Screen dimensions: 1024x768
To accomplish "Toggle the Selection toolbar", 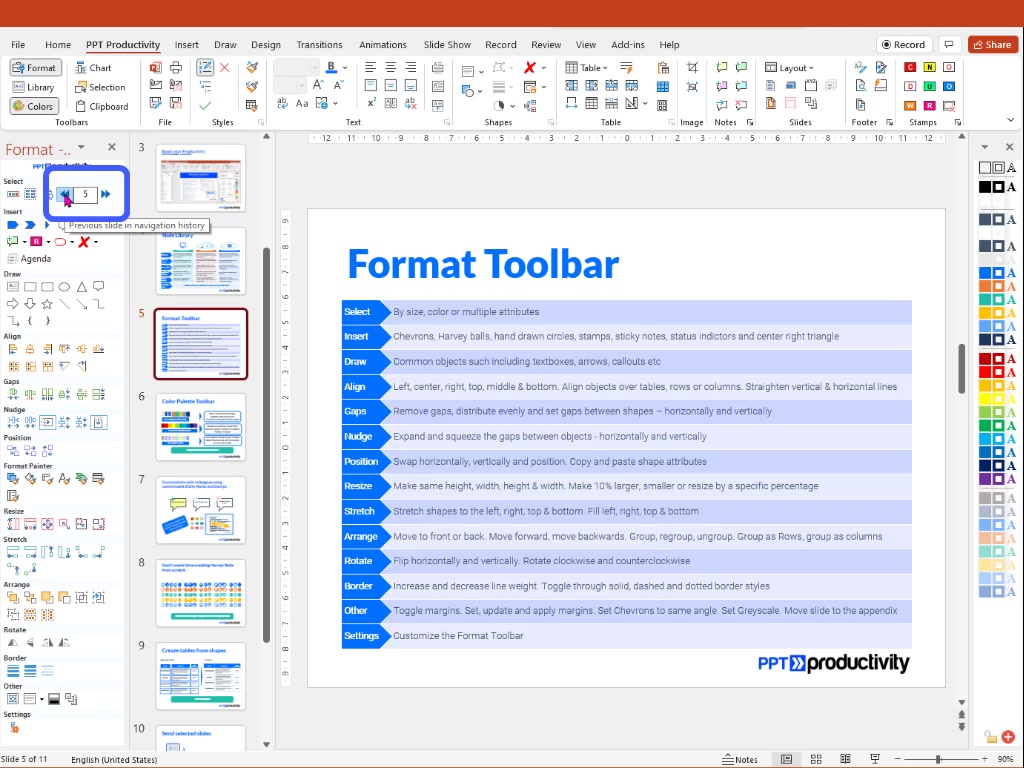I will (x=100, y=87).
